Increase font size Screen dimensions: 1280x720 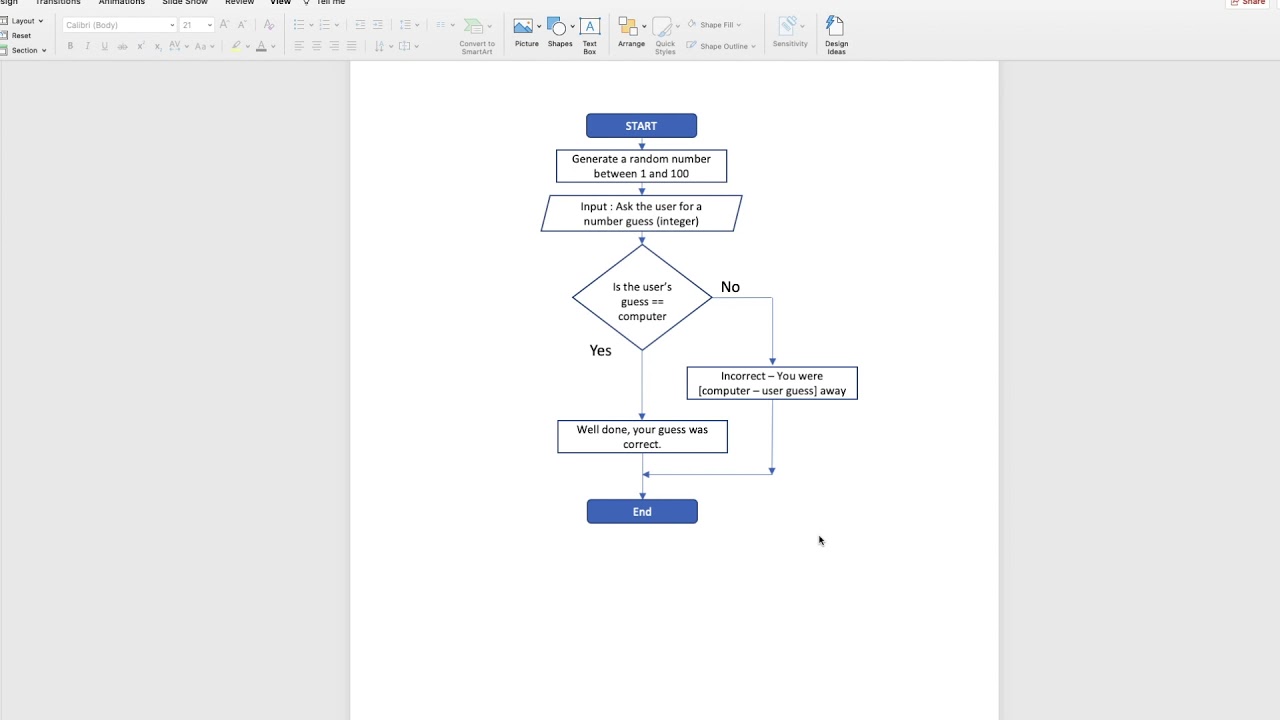[224, 25]
